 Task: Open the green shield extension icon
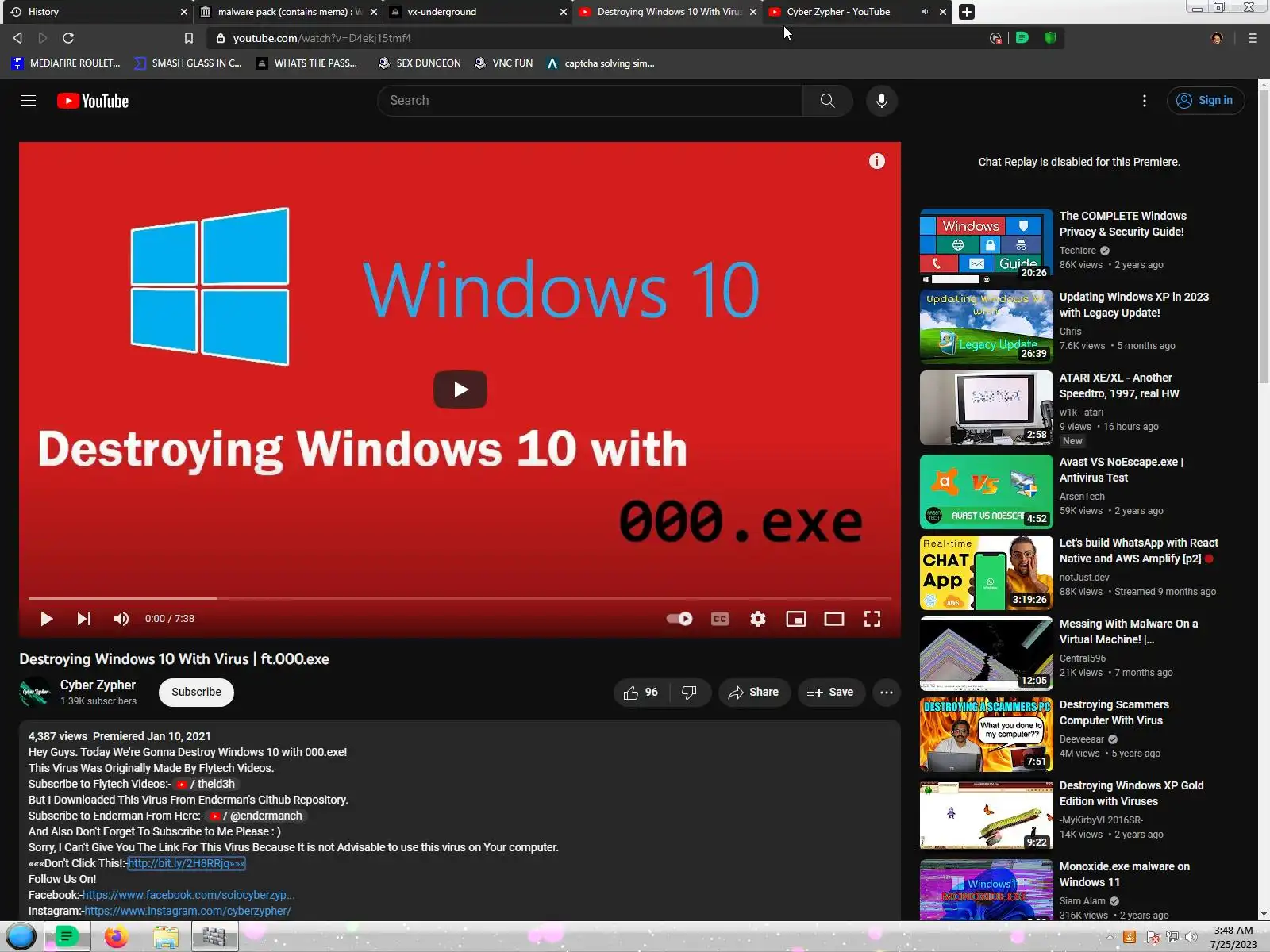coord(1050,38)
